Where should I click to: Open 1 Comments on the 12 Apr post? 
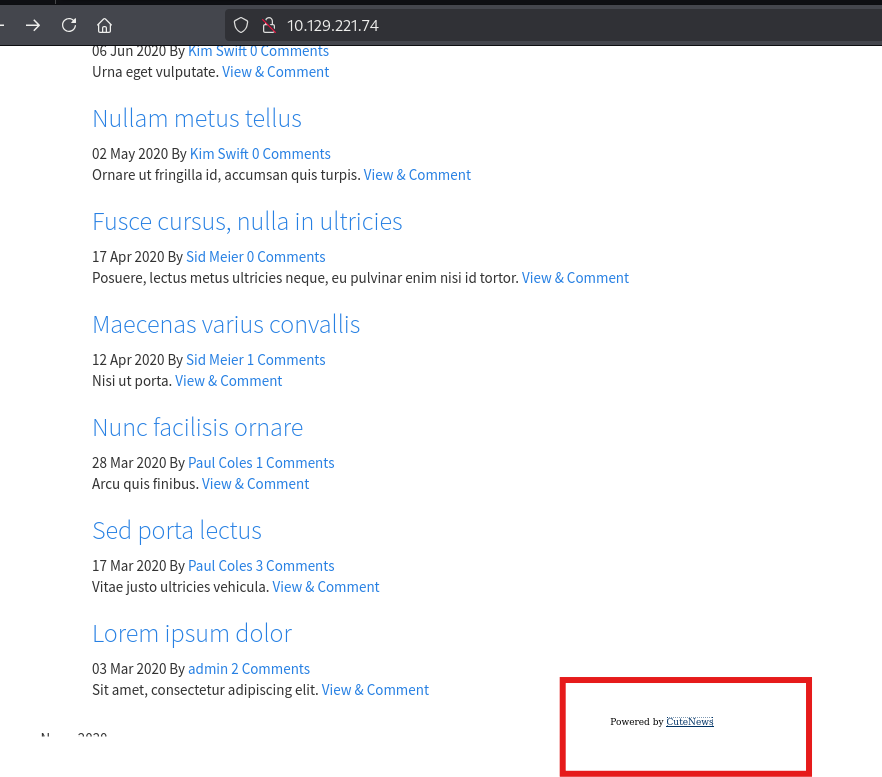pyautogui.click(x=286, y=360)
